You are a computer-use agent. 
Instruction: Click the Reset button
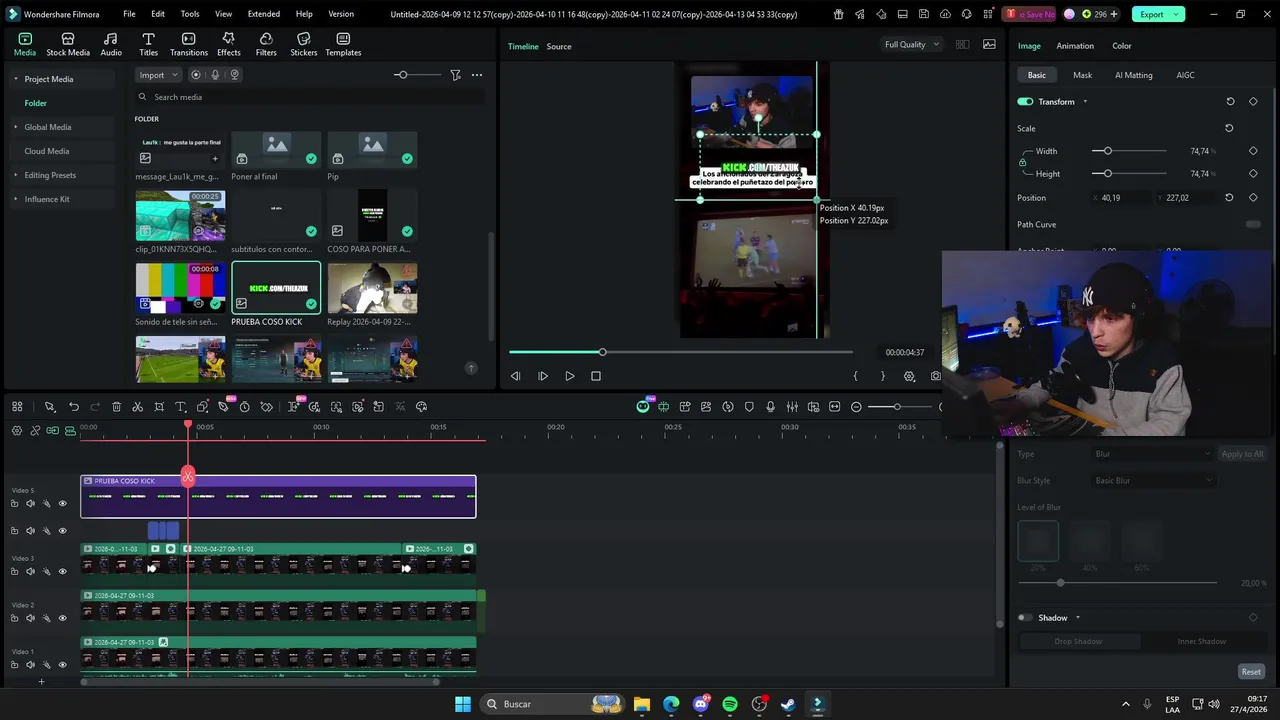point(1251,672)
